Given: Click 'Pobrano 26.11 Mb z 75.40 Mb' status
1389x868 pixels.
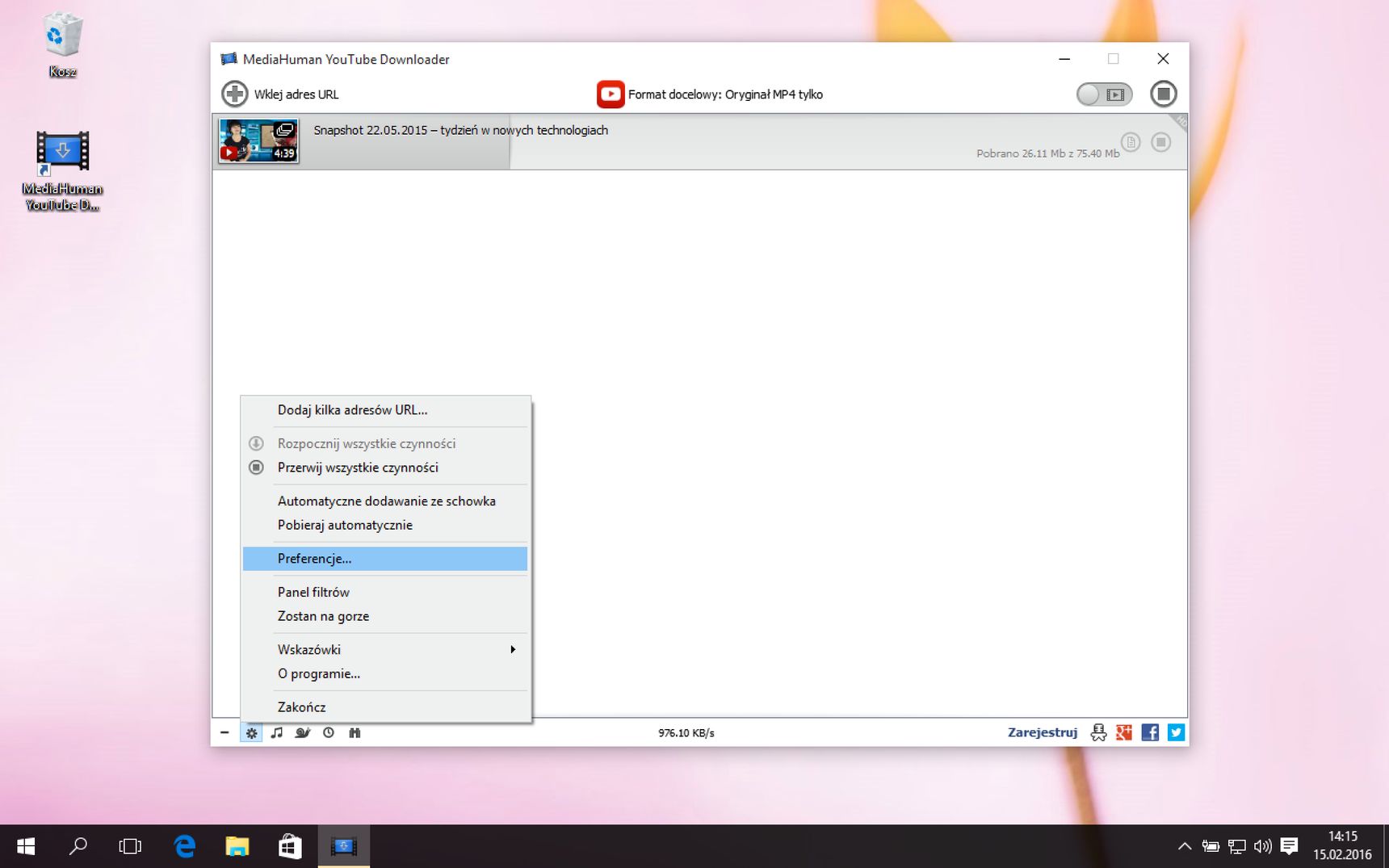Looking at the screenshot, I should 1047,153.
